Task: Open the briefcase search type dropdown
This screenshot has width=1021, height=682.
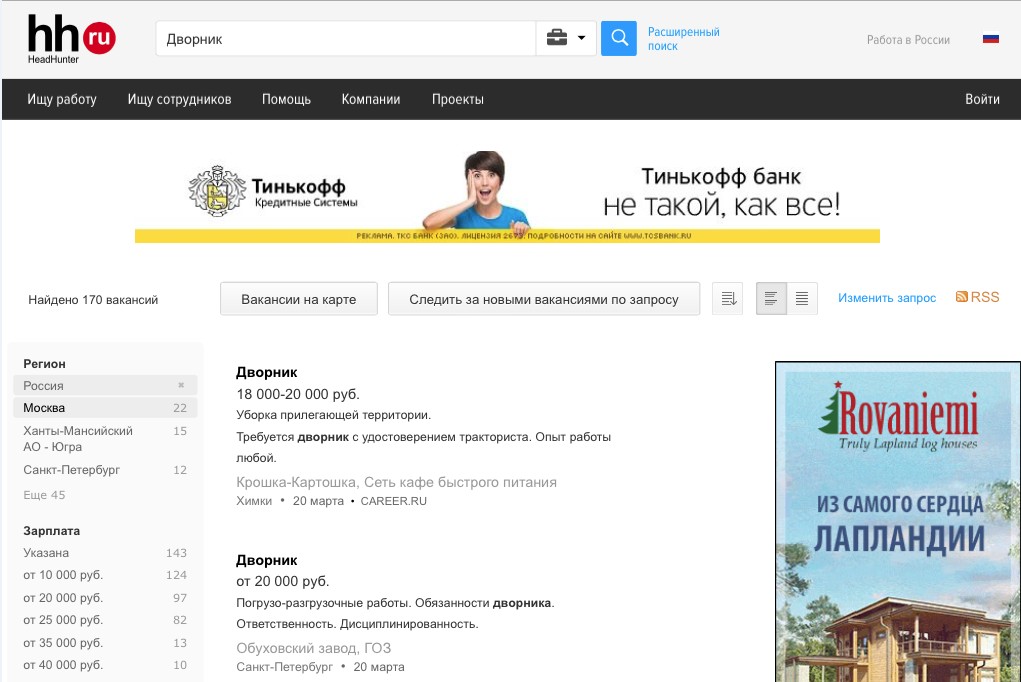Action: [566, 39]
